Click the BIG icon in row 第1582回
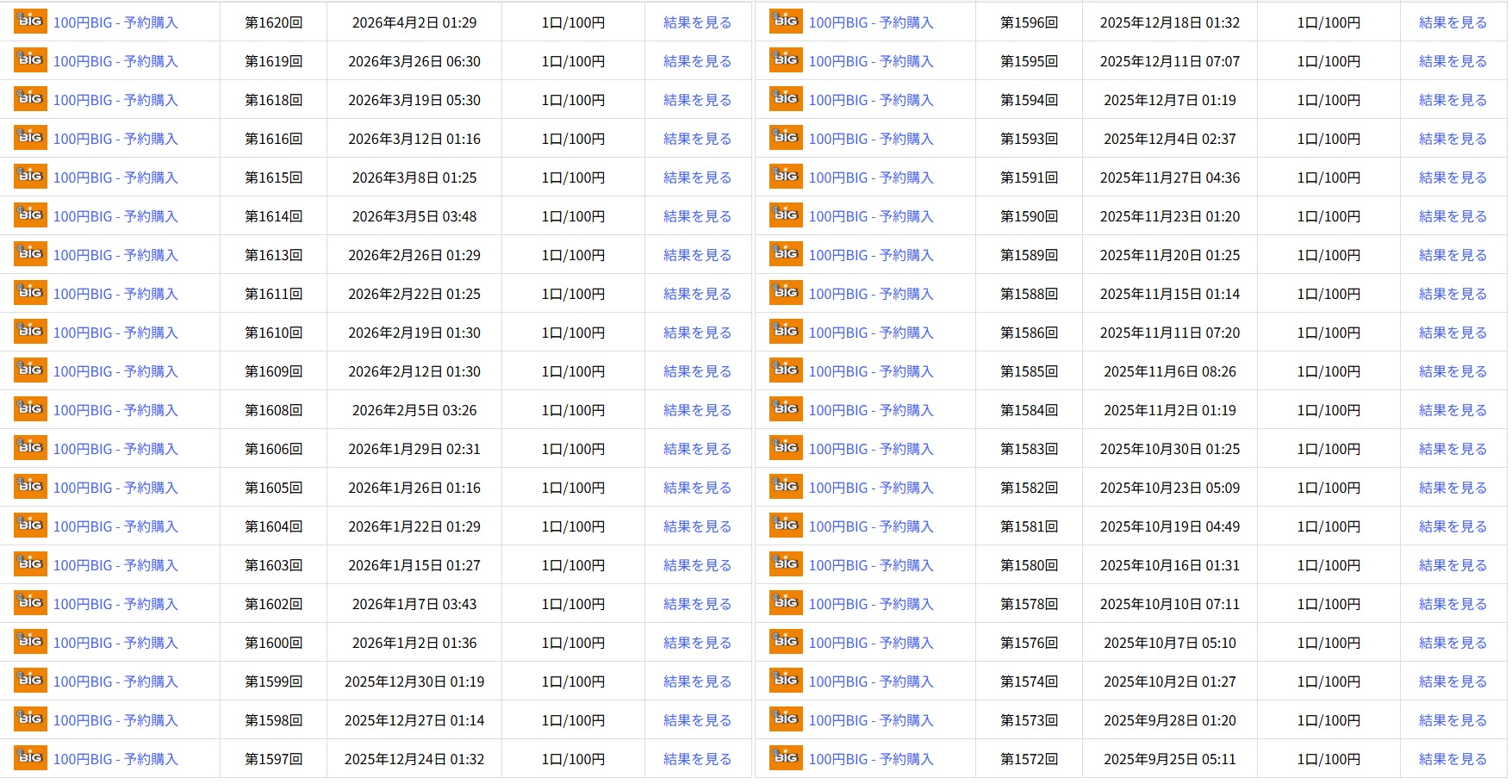This screenshot has width=1512, height=784. 786,487
